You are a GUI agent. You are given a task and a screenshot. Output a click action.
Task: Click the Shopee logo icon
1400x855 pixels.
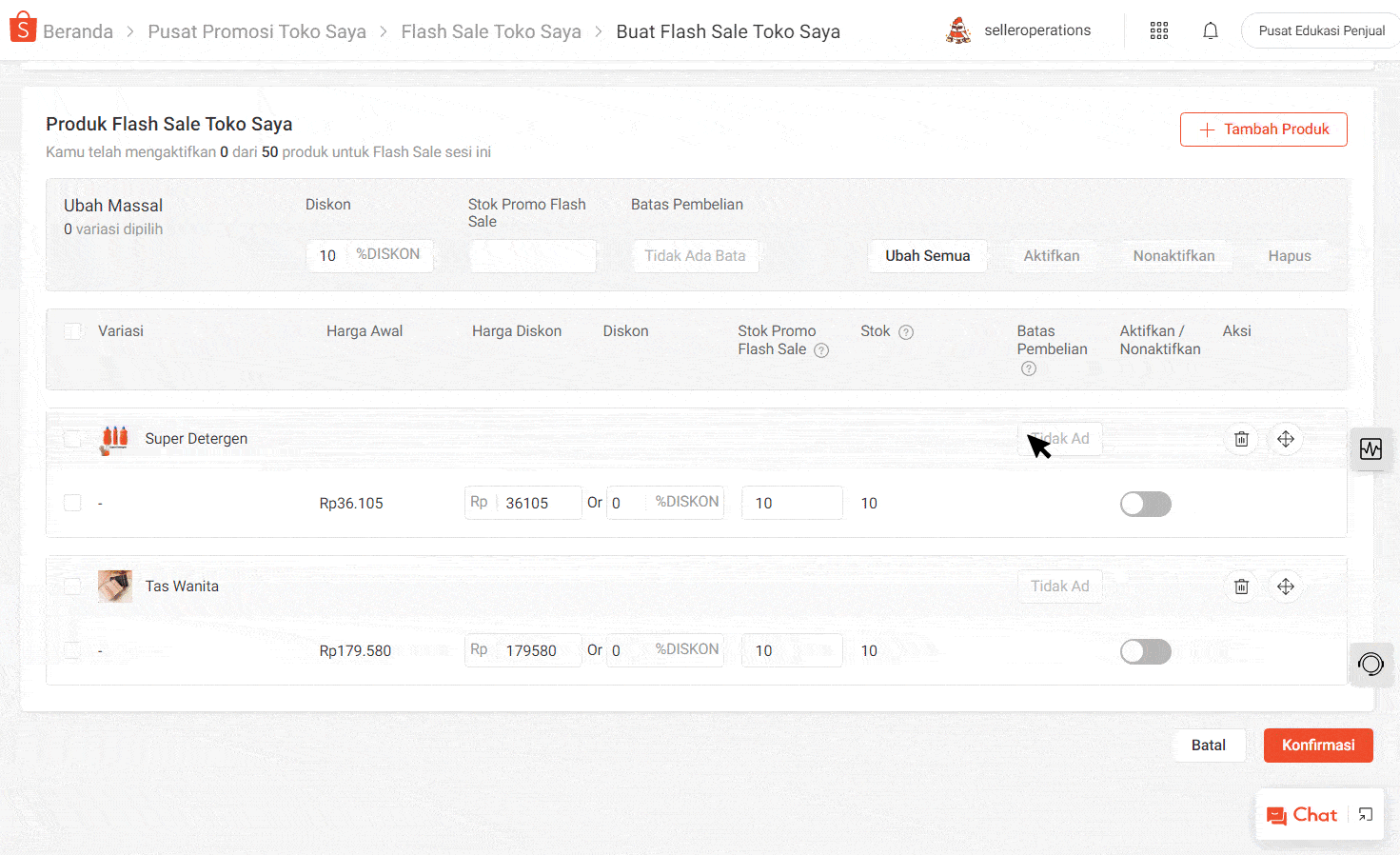23,29
